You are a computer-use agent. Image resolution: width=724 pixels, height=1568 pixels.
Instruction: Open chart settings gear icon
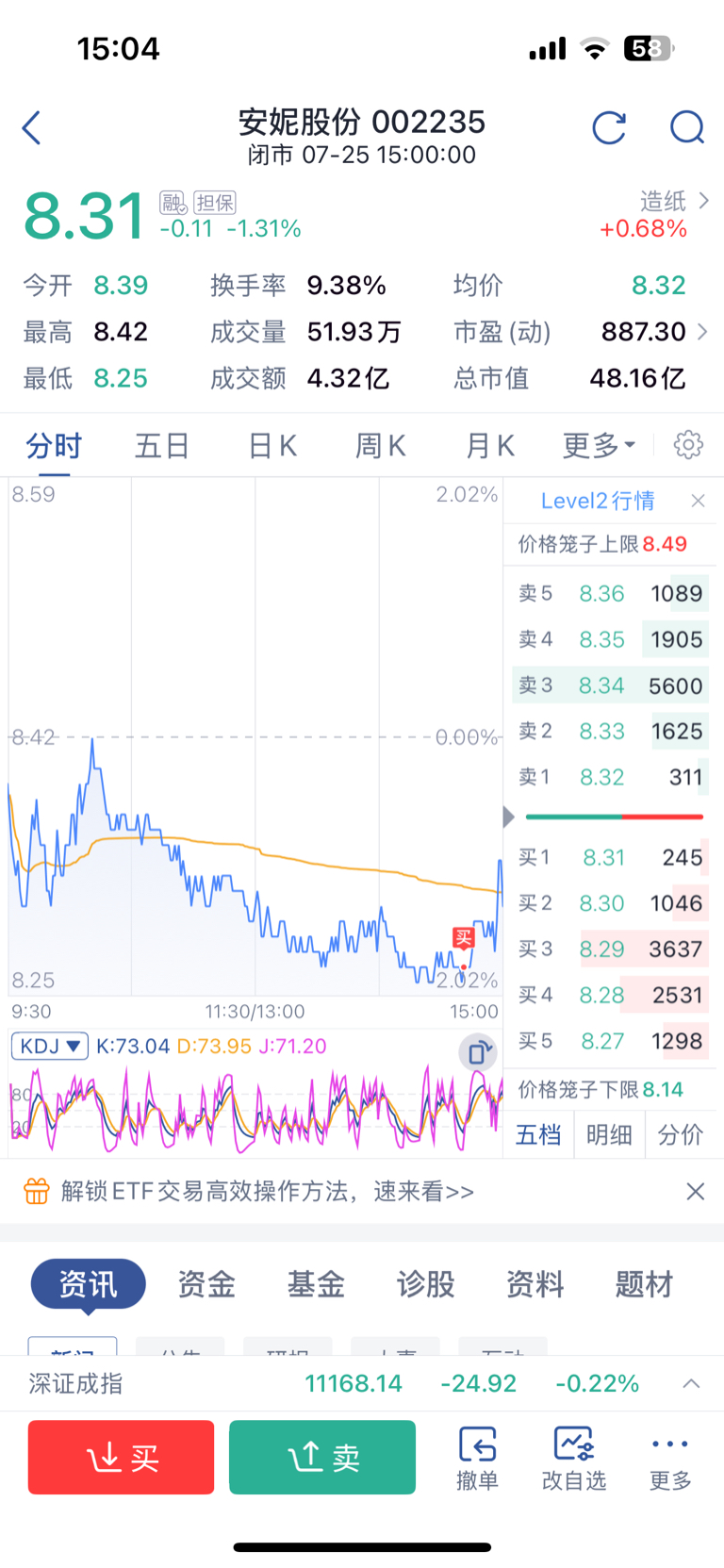(x=688, y=445)
